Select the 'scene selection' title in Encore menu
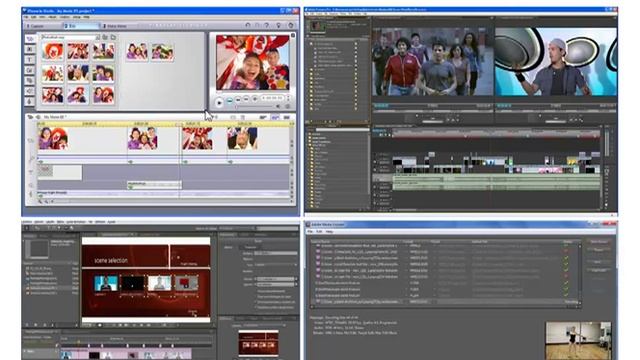 (111, 260)
